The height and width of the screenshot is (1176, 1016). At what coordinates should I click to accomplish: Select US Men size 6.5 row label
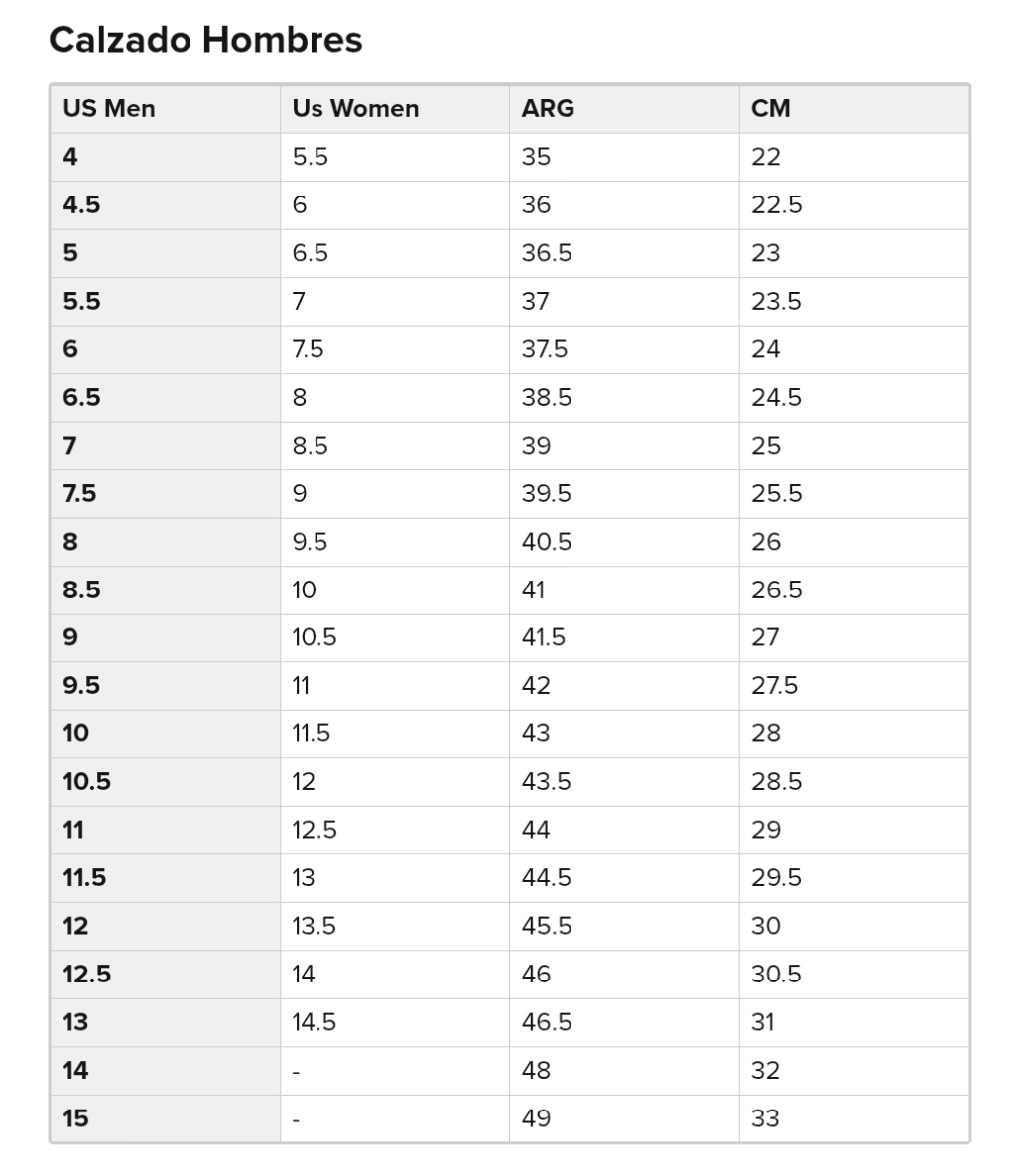pos(81,397)
